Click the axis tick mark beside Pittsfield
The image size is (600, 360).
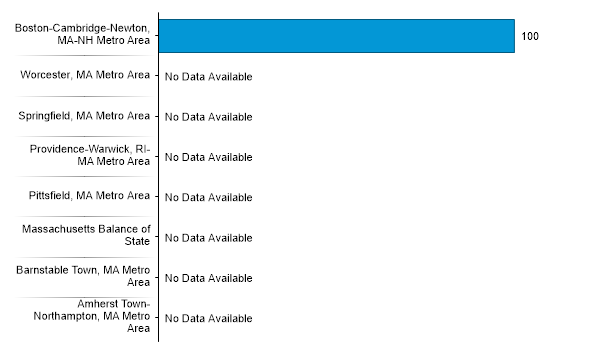click(x=157, y=197)
